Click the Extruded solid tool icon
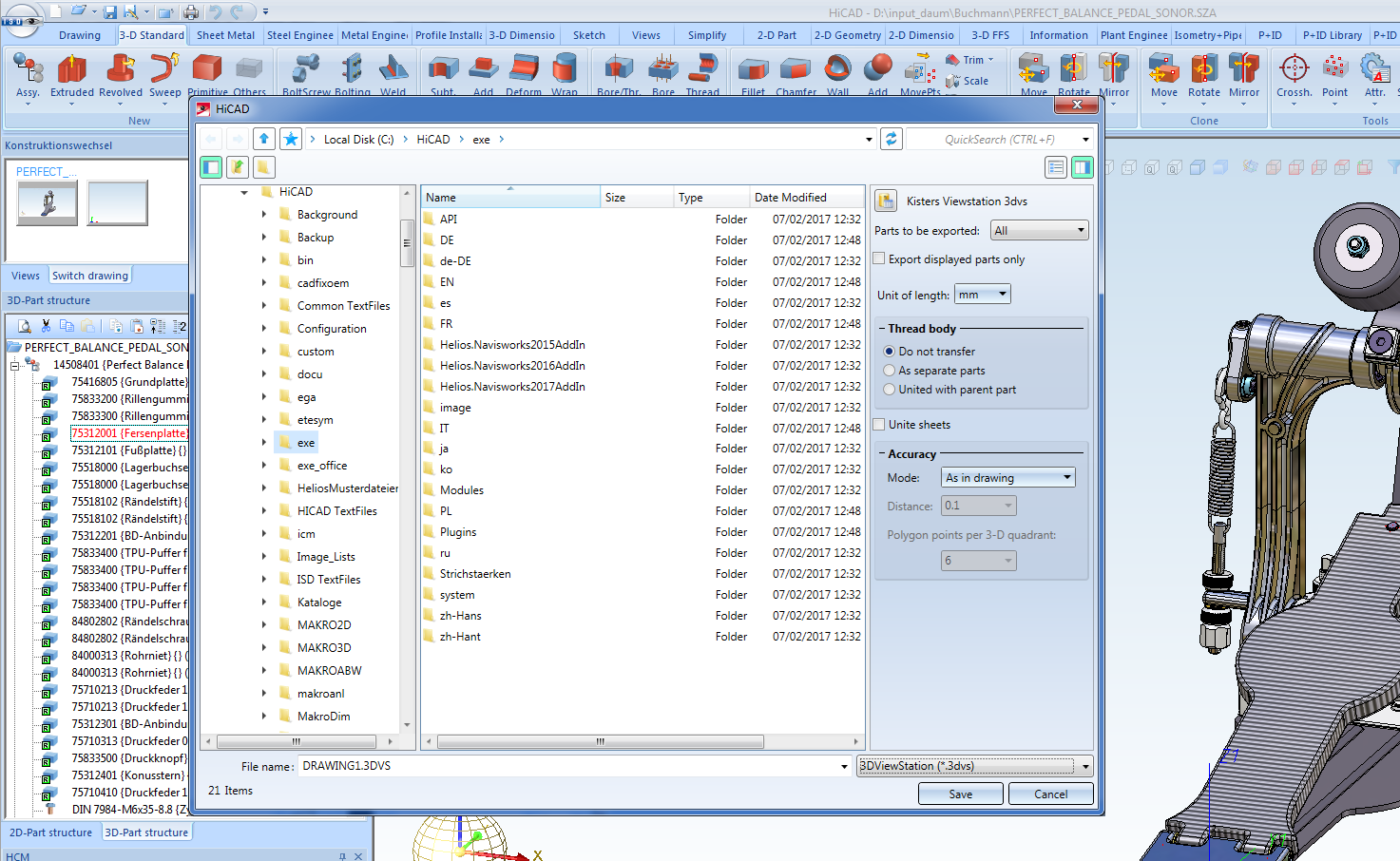This screenshot has width=1400, height=861. (71, 69)
